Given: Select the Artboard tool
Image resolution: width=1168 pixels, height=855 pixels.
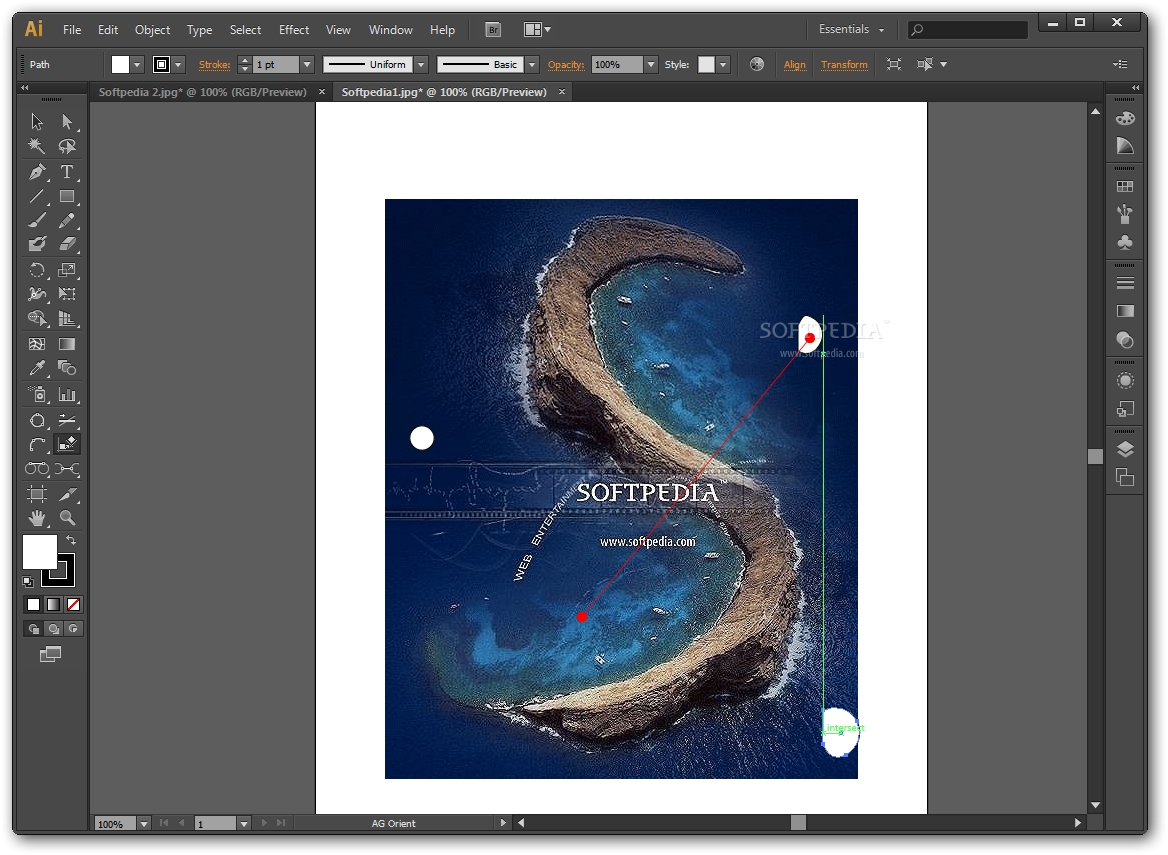Looking at the screenshot, I should pos(36,494).
